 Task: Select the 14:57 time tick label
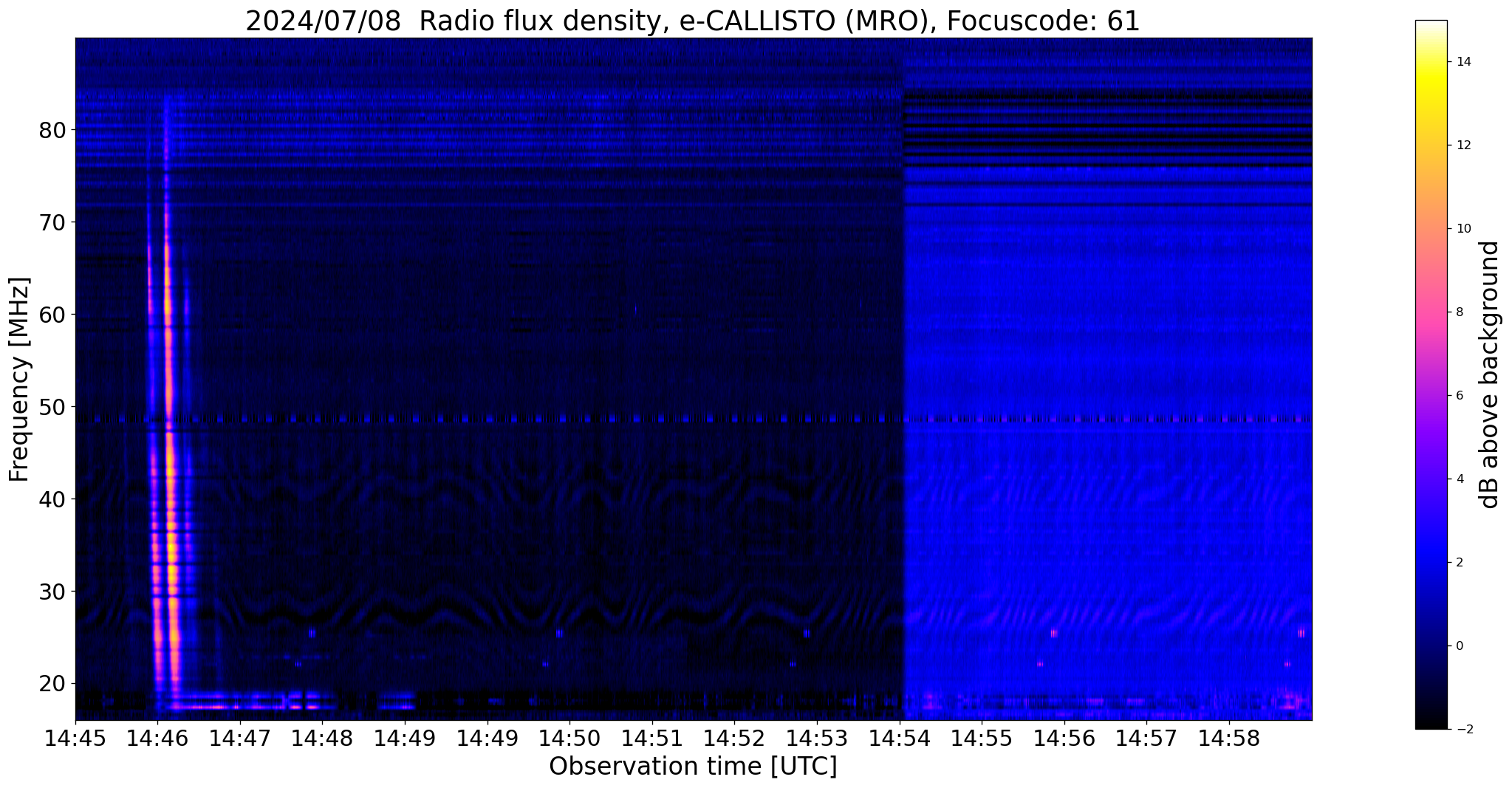tap(1146, 738)
